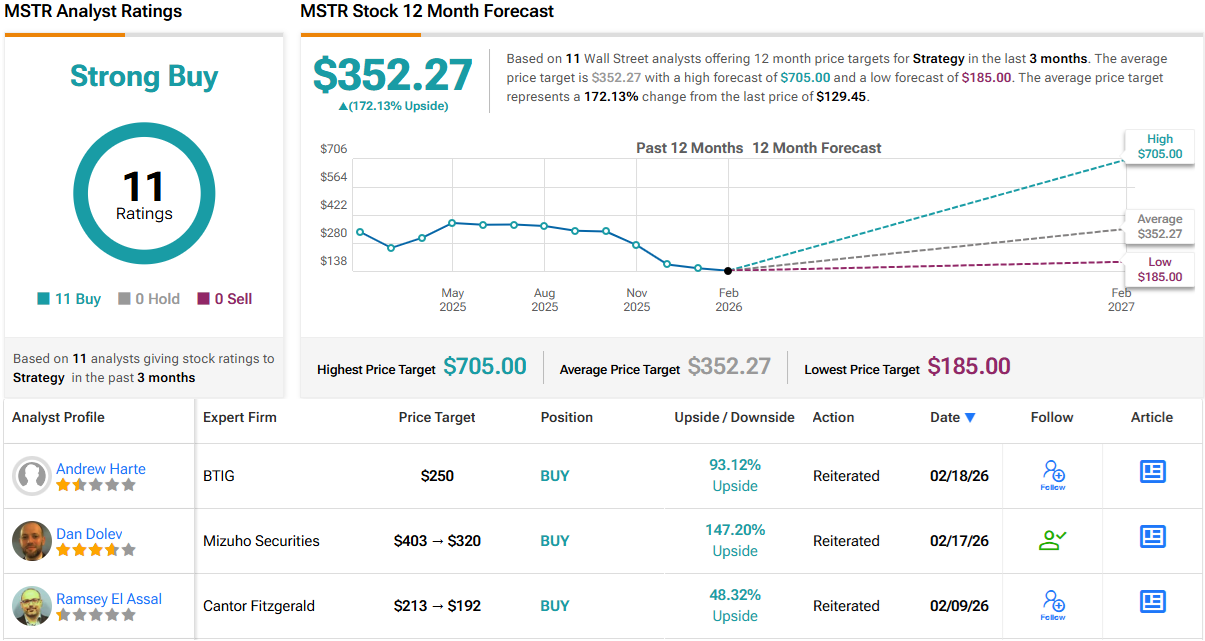Open Cantor Fitzgerald article icon
The image size is (1205, 641).
(1152, 602)
